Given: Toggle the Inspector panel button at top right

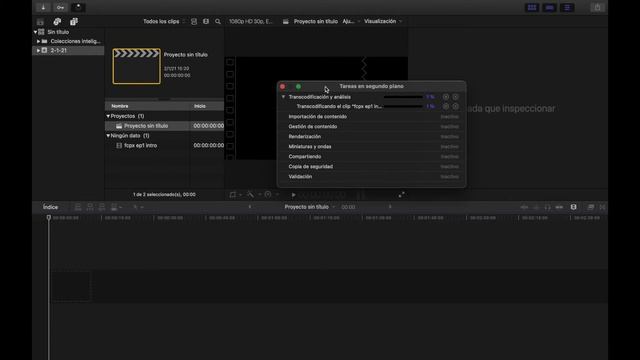Looking at the screenshot, I should [567, 7].
